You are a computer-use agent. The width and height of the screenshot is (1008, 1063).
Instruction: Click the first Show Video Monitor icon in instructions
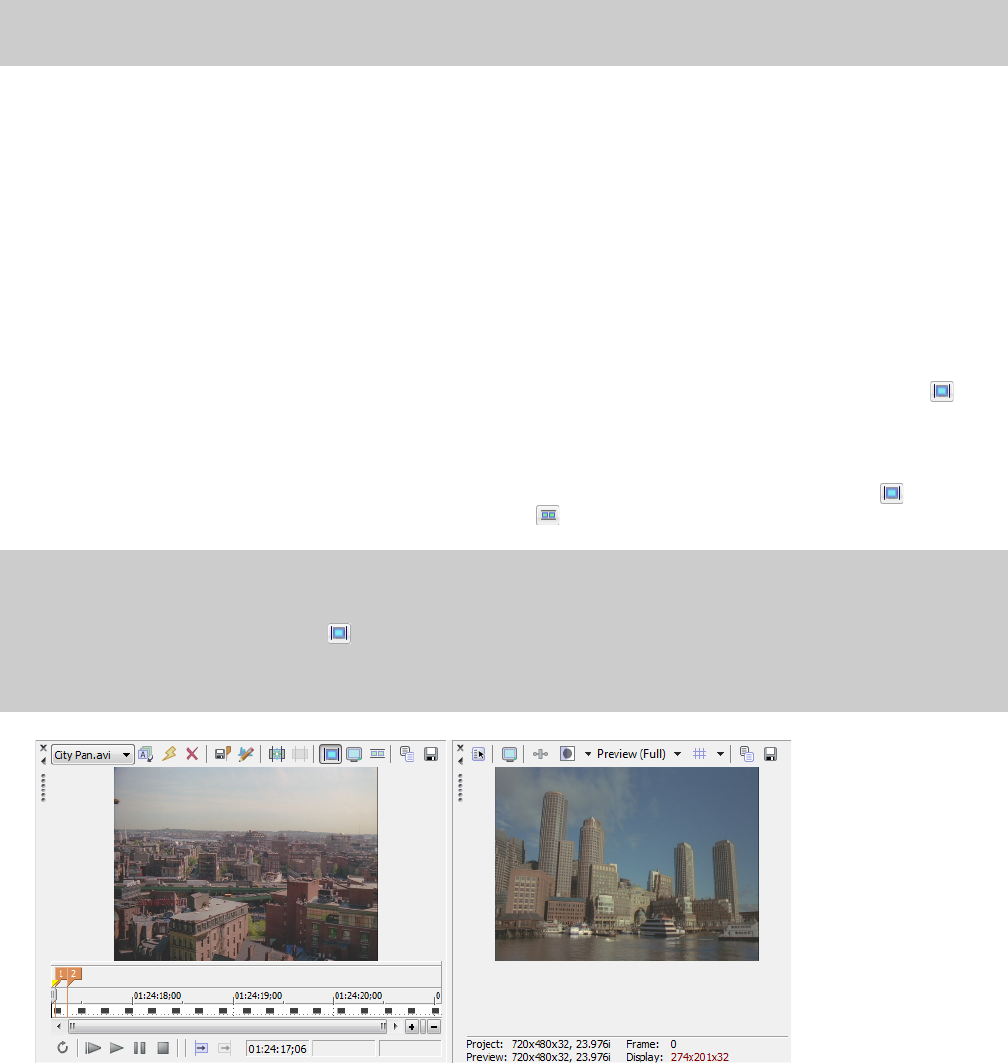(942, 391)
